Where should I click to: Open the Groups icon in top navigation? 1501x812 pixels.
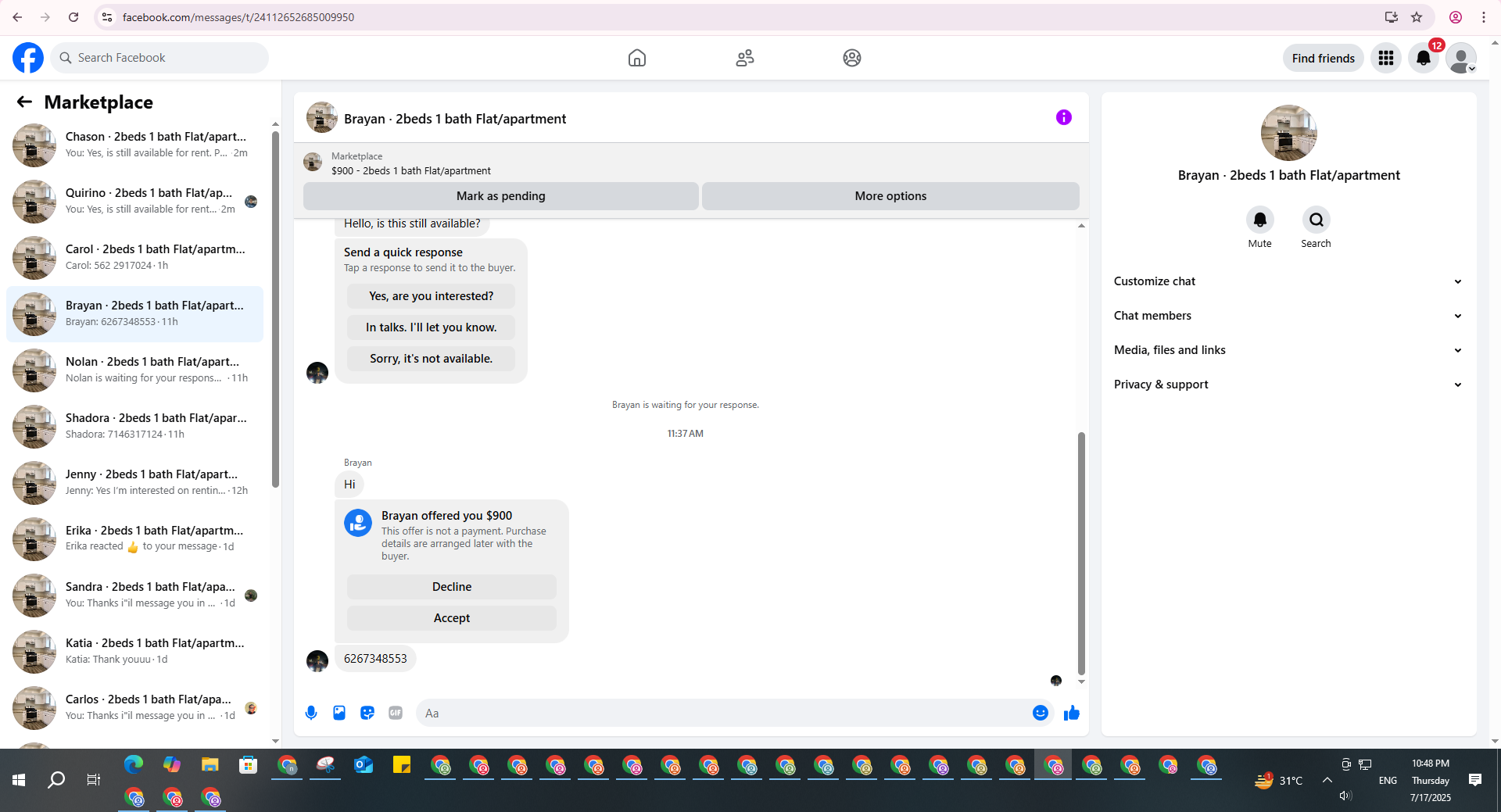(852, 58)
